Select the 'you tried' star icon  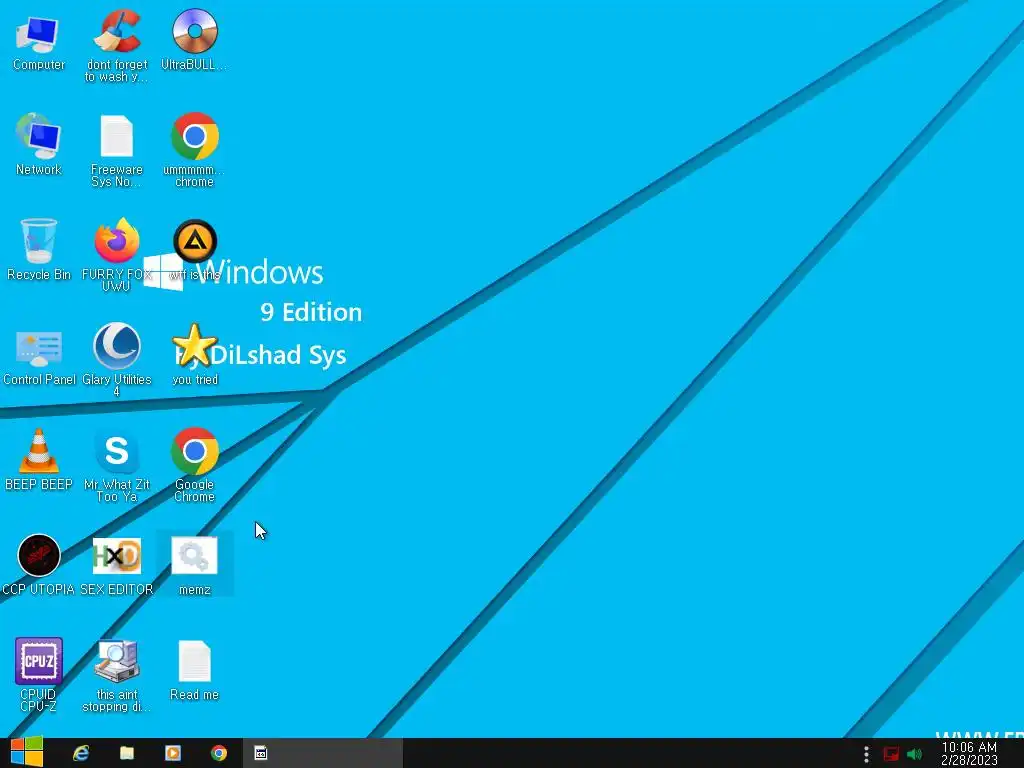pos(195,355)
